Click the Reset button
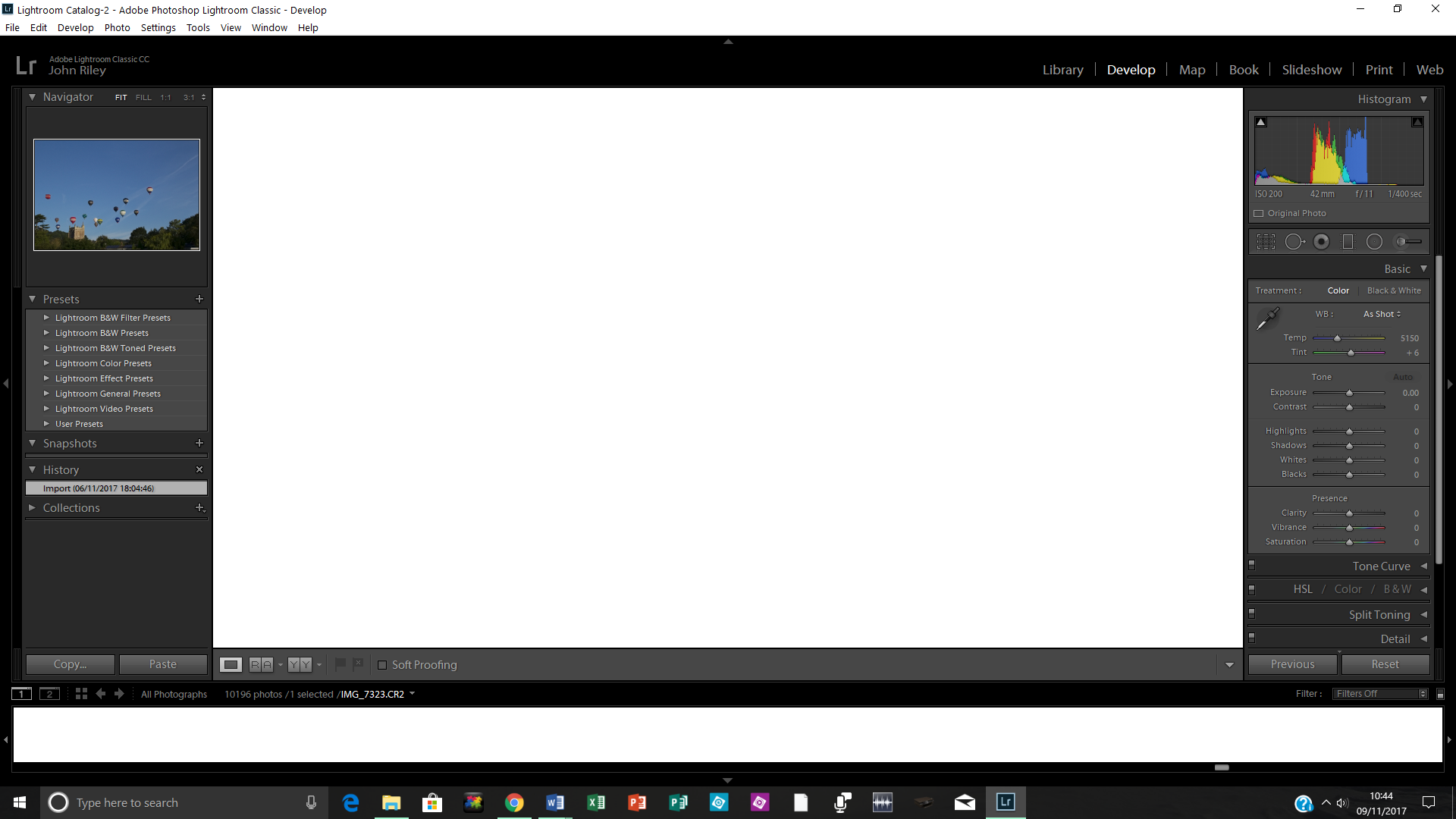This screenshot has height=819, width=1456. [1385, 664]
